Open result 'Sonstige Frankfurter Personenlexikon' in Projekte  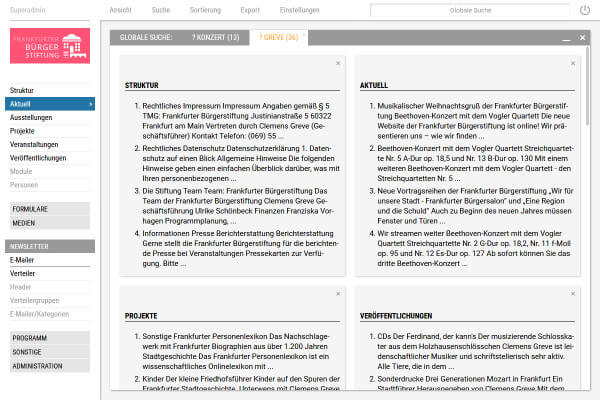point(236,351)
